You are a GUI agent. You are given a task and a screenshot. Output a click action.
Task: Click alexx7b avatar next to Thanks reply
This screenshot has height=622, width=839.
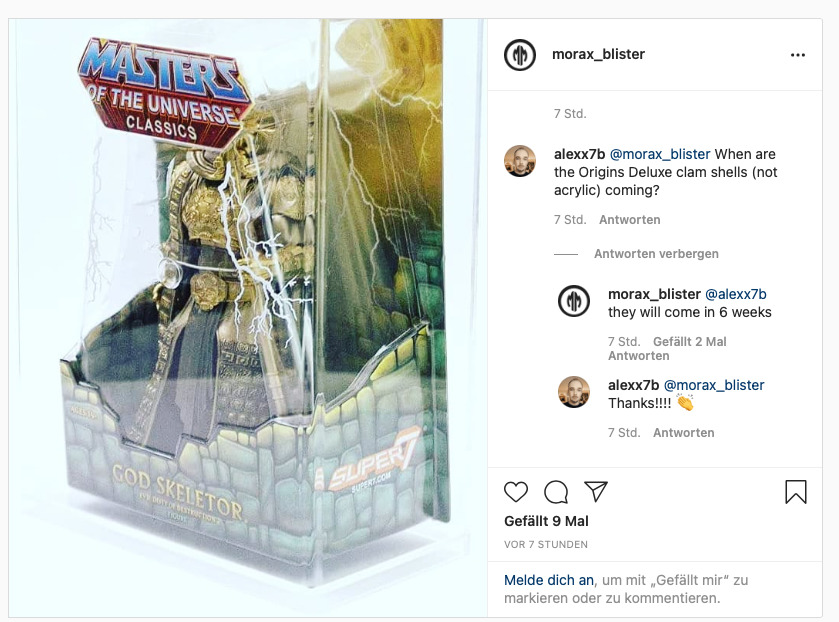574,392
